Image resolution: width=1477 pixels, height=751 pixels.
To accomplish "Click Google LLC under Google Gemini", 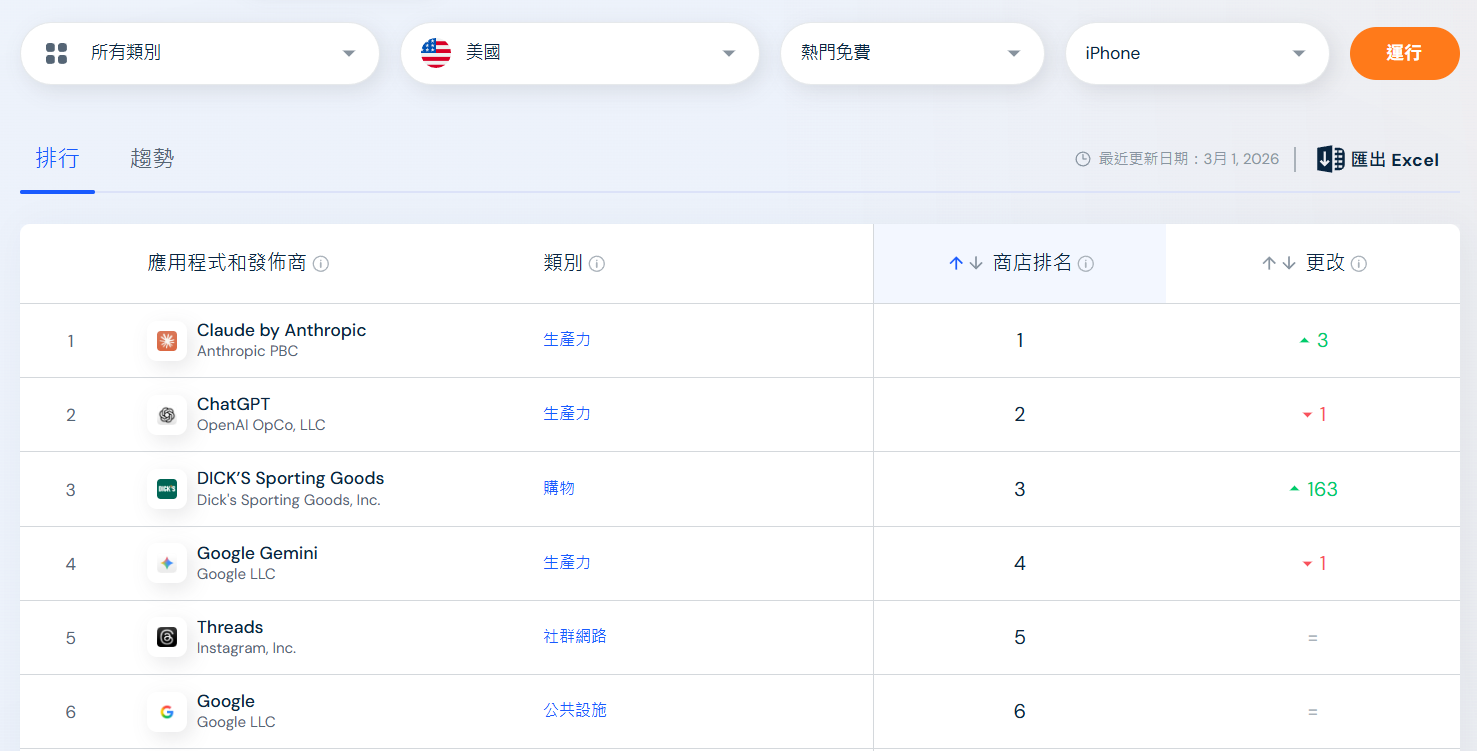I will (236, 574).
